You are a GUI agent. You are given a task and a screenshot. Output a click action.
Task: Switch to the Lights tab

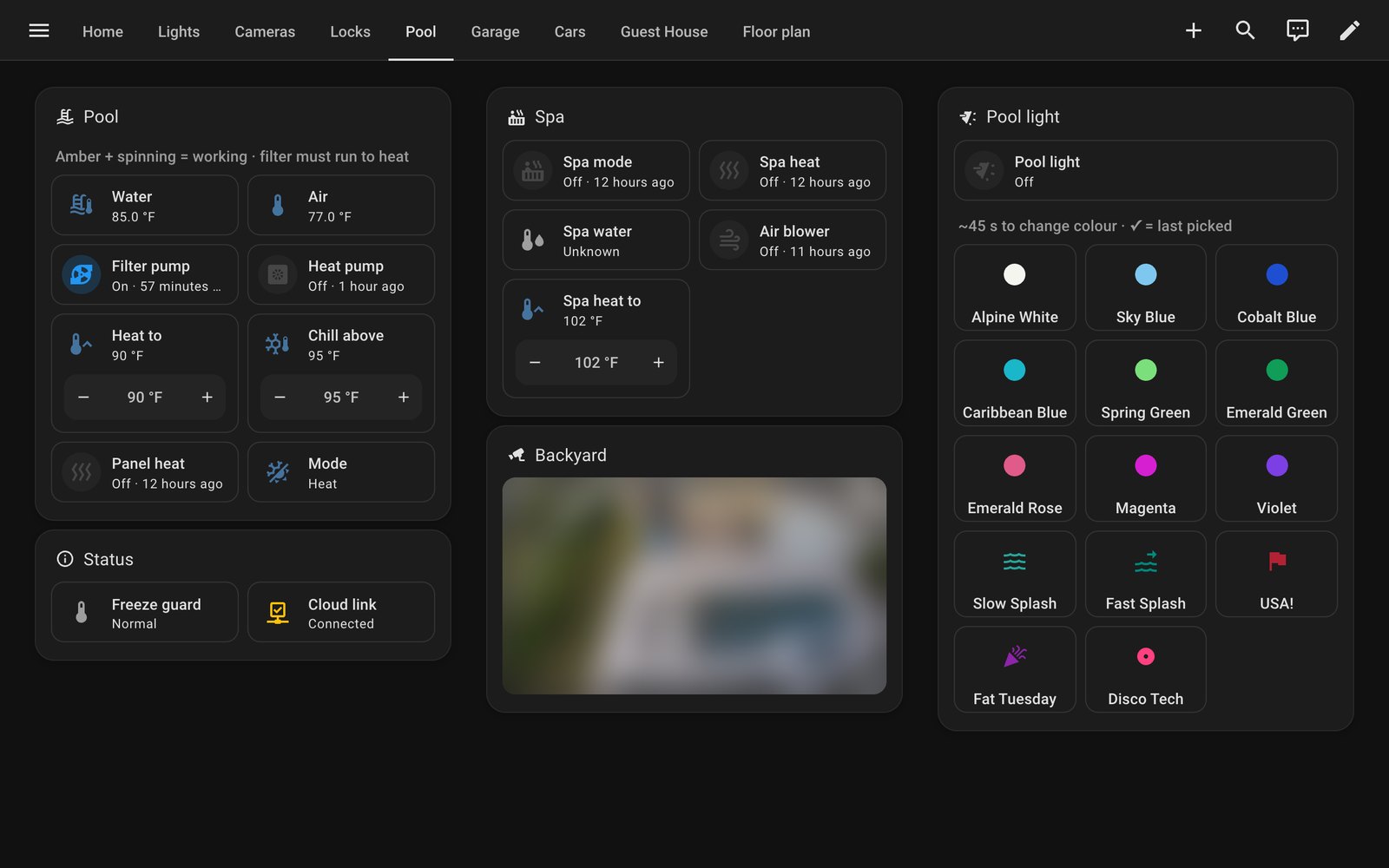(x=179, y=31)
